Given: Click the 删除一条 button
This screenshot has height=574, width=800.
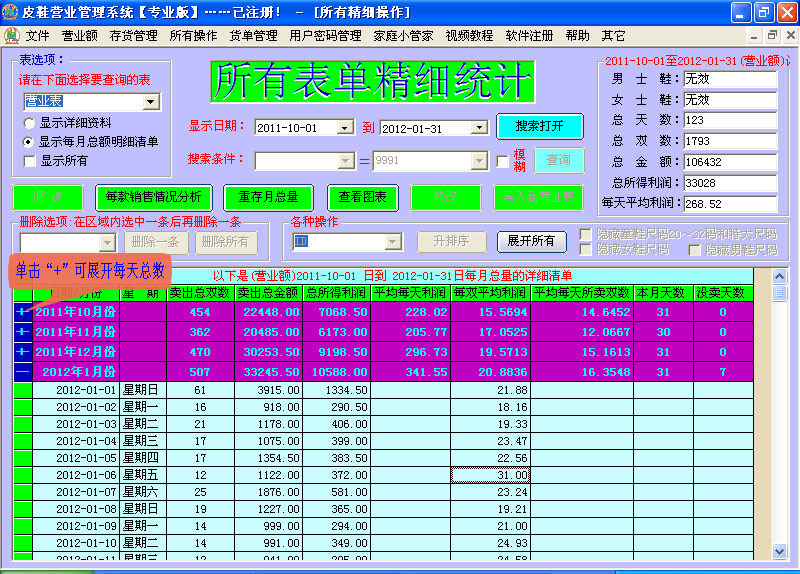Looking at the screenshot, I should point(155,242).
